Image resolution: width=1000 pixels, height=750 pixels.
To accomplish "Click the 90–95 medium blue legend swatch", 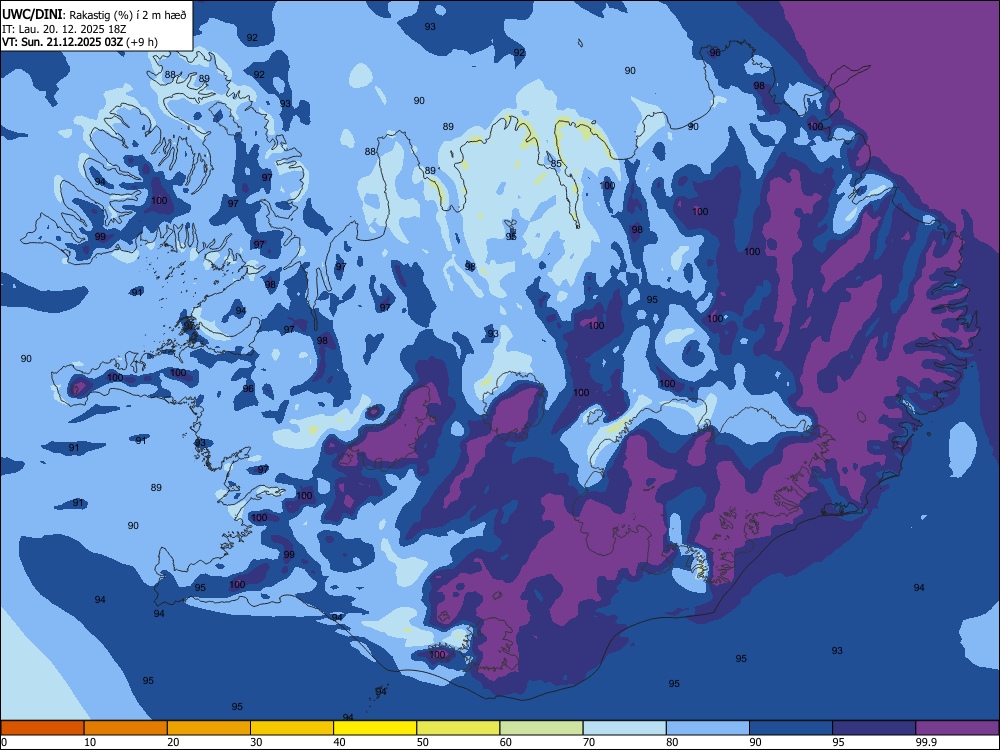I will click(x=791, y=728).
